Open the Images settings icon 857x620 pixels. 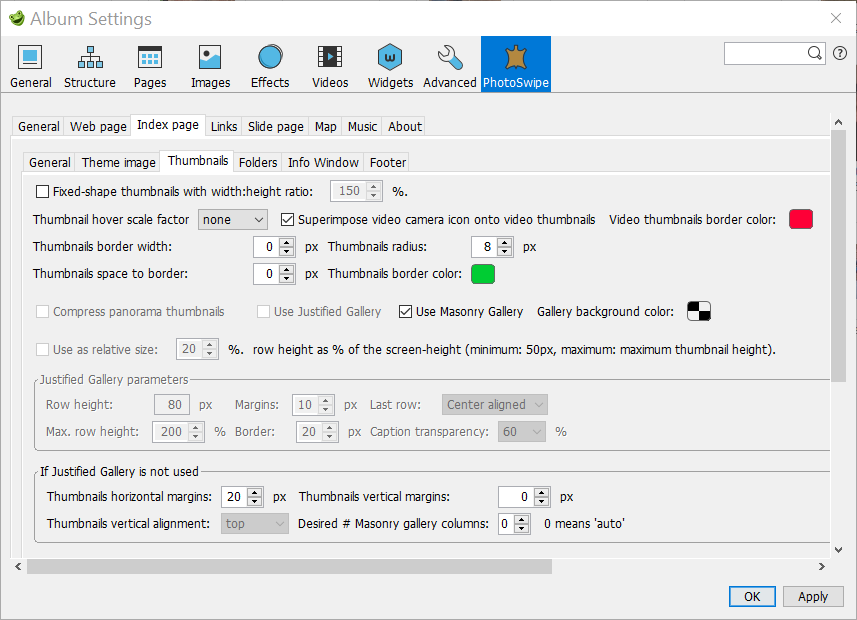(x=210, y=65)
